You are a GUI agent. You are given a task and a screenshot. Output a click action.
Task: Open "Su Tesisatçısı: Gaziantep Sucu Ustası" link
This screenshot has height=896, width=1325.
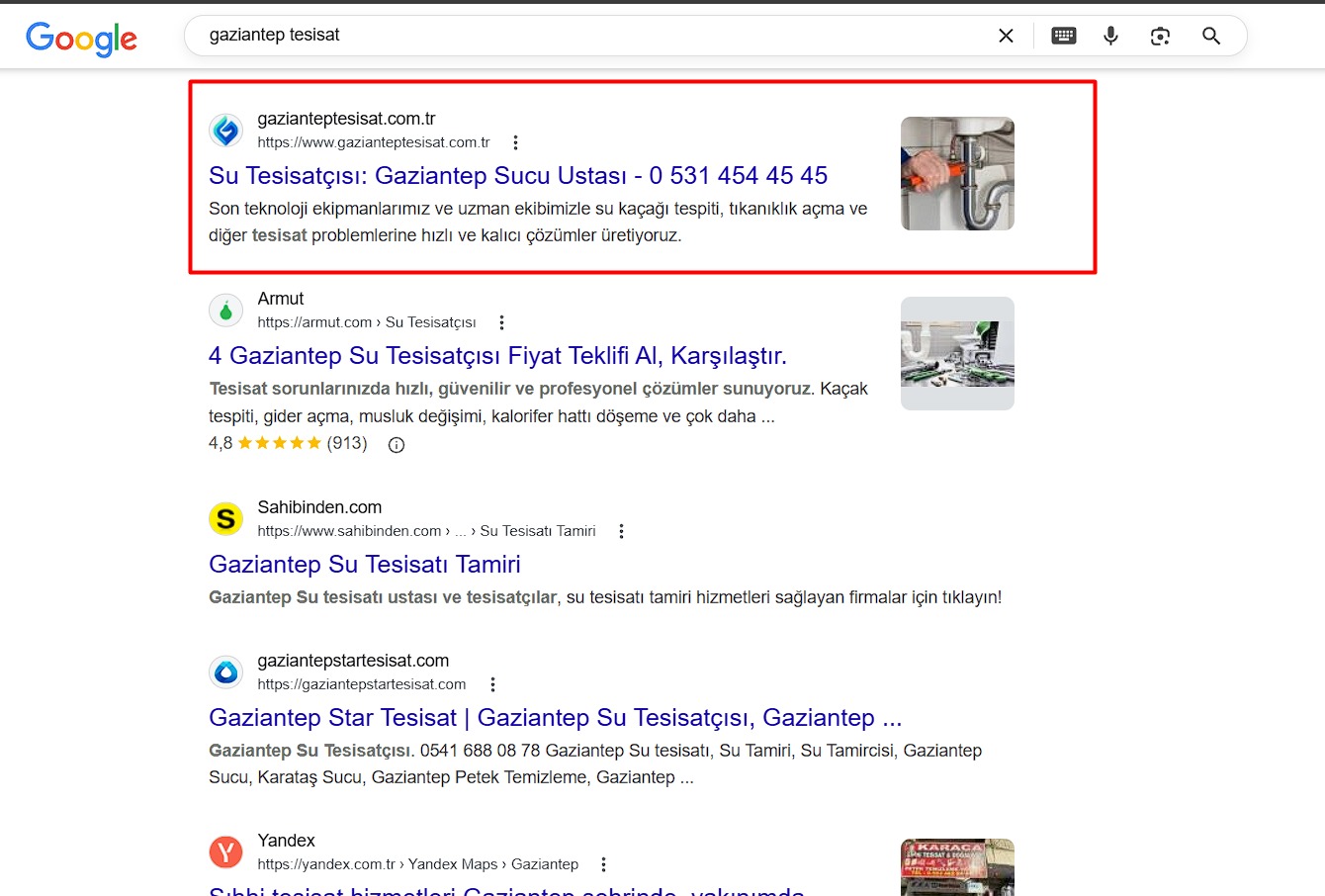[517, 176]
